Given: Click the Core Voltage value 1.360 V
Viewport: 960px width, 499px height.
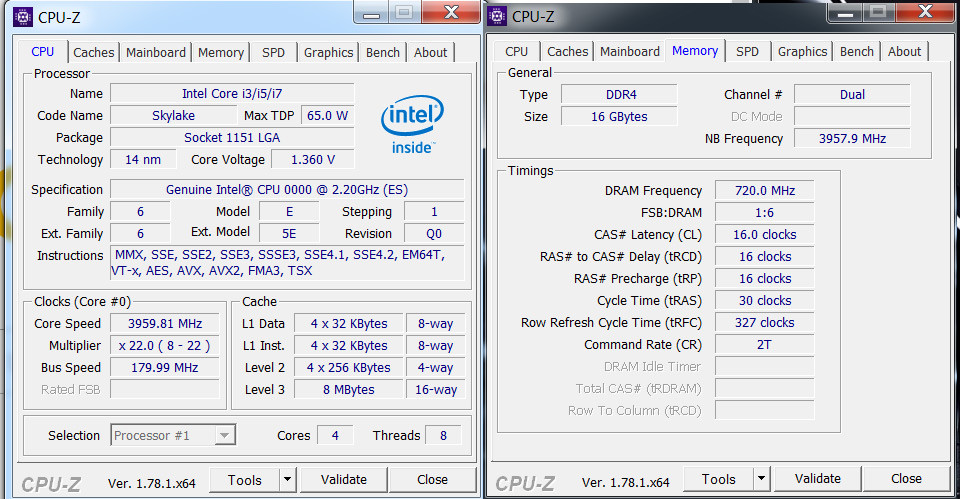Looking at the screenshot, I should tap(313, 160).
